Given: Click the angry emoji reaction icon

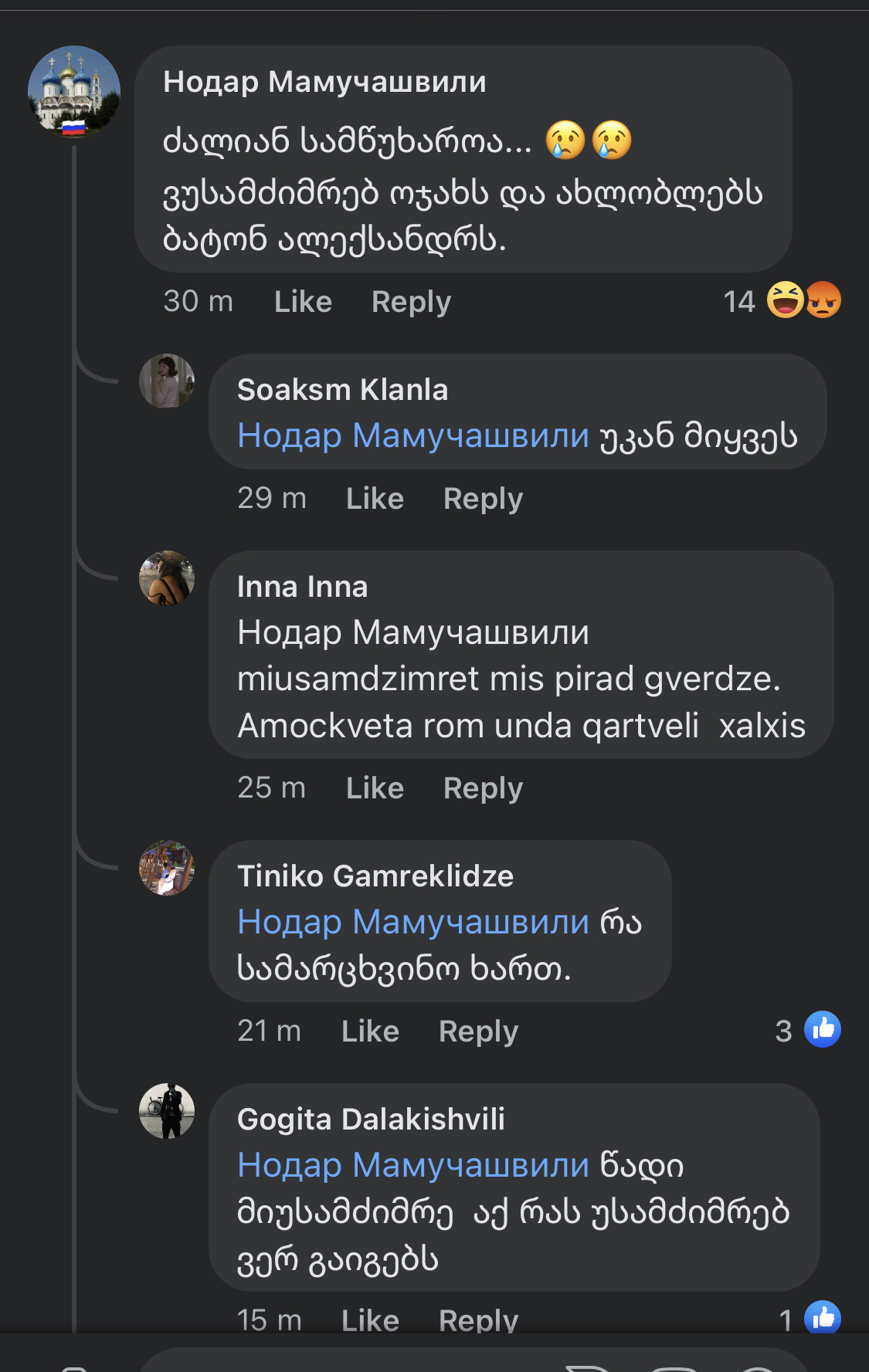Looking at the screenshot, I should [823, 301].
